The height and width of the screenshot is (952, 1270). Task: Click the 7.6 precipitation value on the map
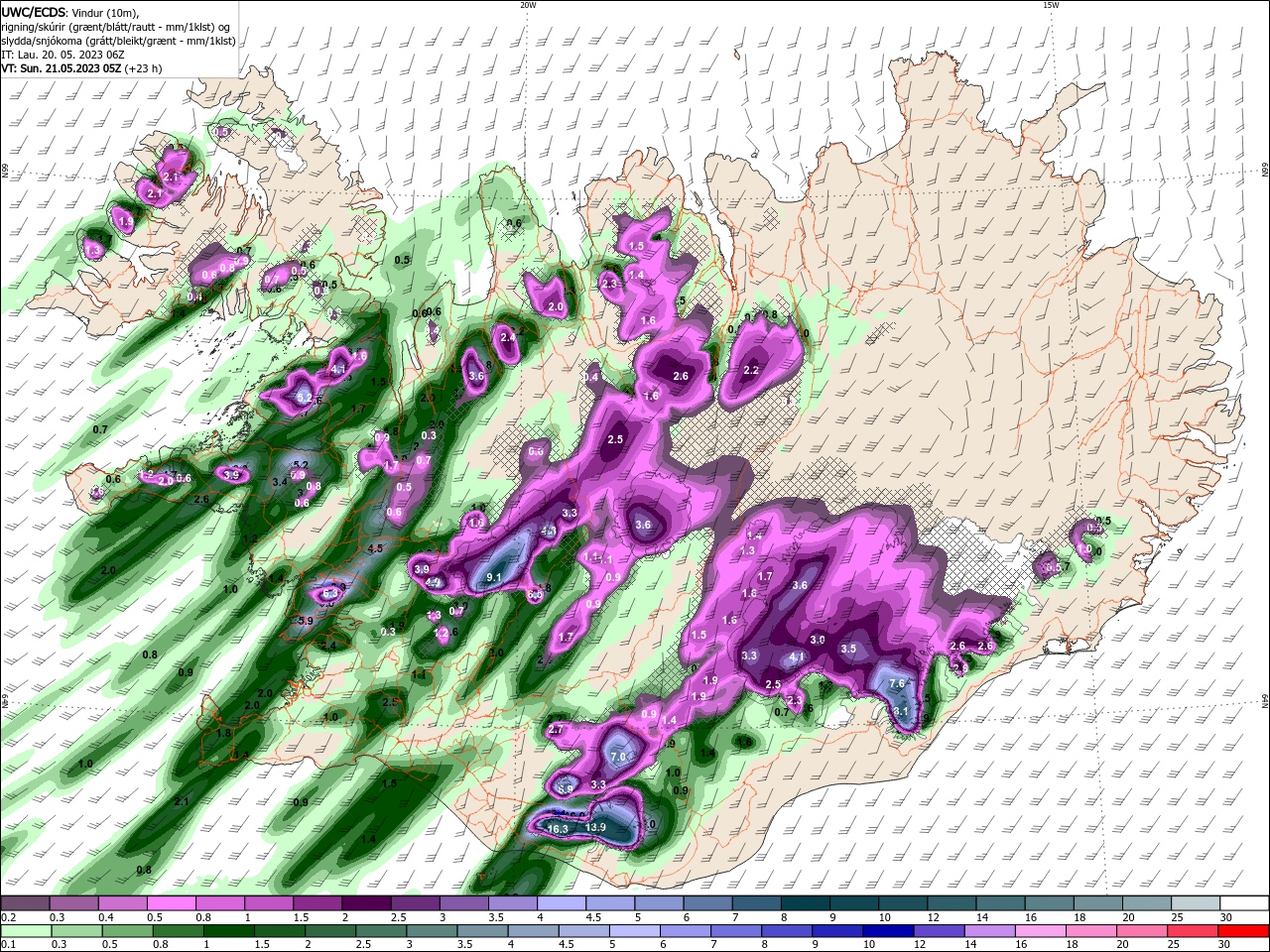[897, 683]
